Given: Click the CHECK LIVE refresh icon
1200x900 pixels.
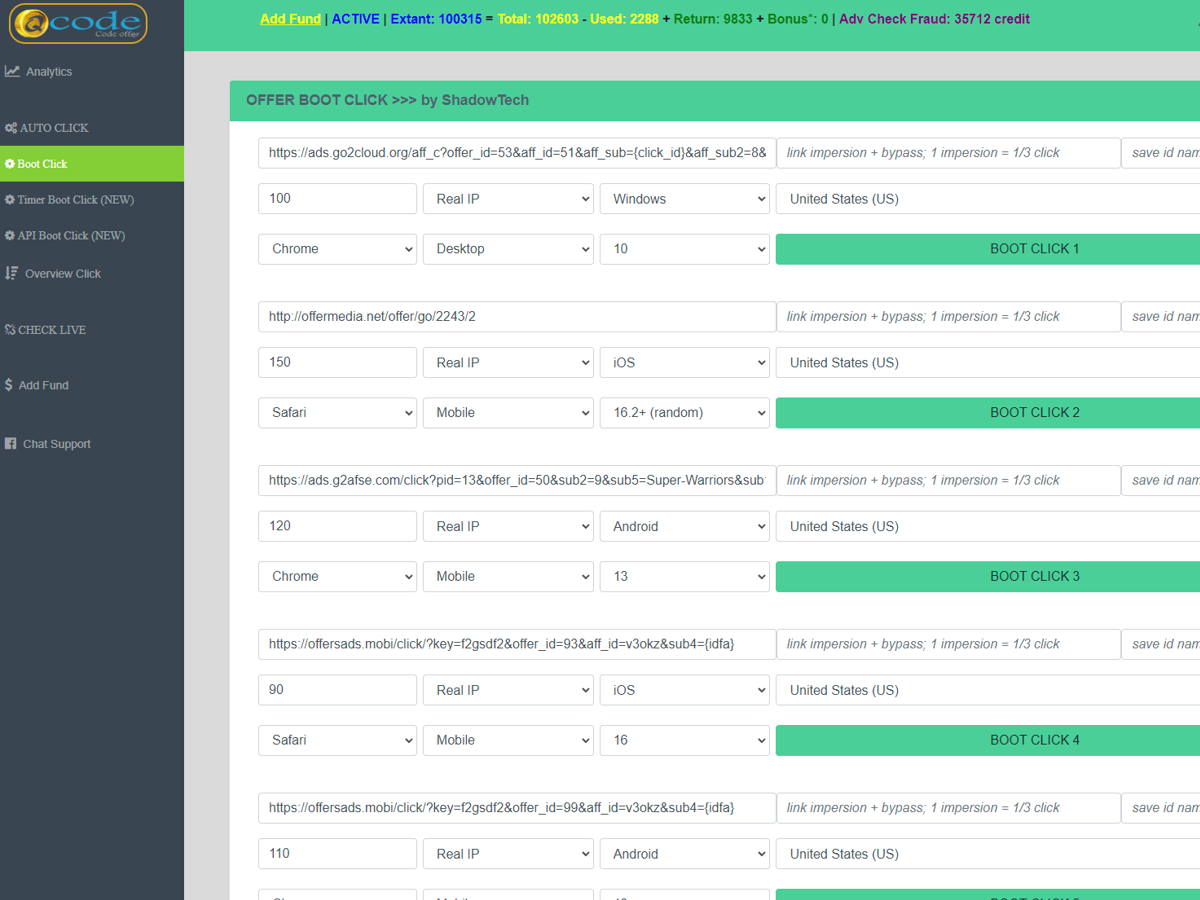Looking at the screenshot, I should click(x=10, y=330).
